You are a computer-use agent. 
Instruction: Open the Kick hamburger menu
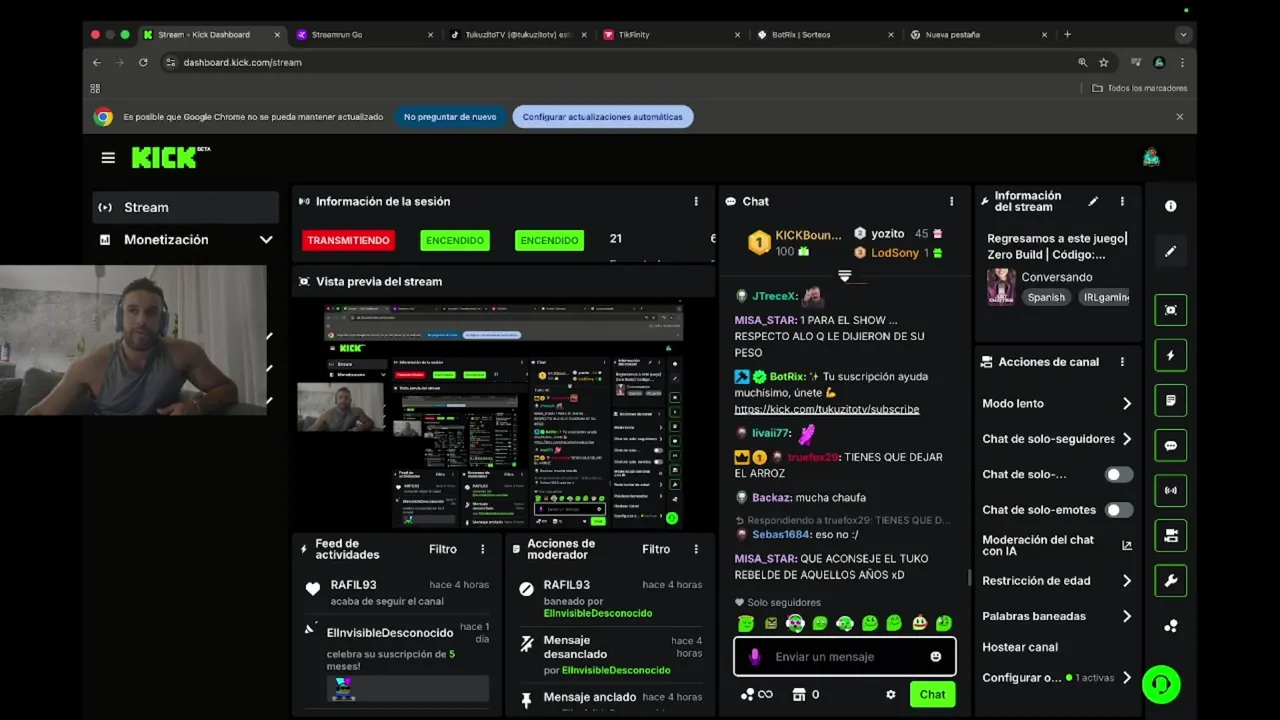(108, 157)
